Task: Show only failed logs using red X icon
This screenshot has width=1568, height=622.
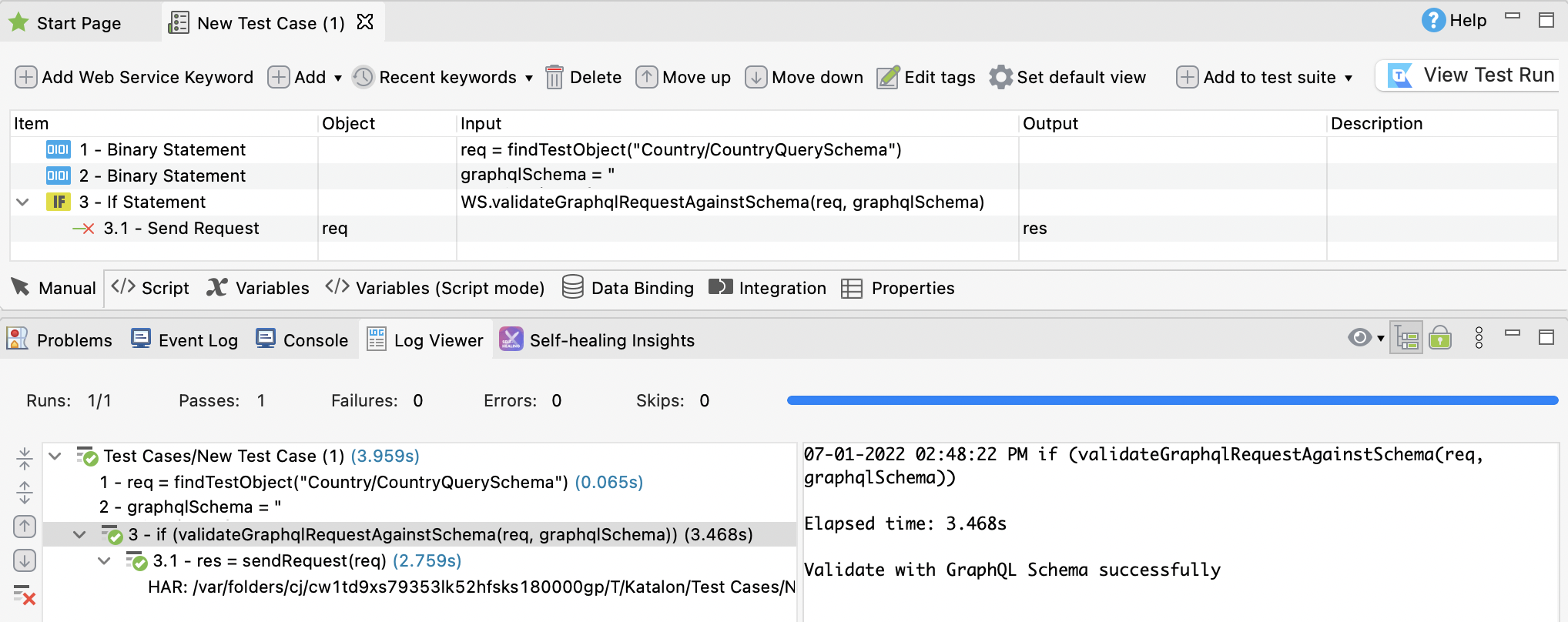Action: [x=25, y=594]
